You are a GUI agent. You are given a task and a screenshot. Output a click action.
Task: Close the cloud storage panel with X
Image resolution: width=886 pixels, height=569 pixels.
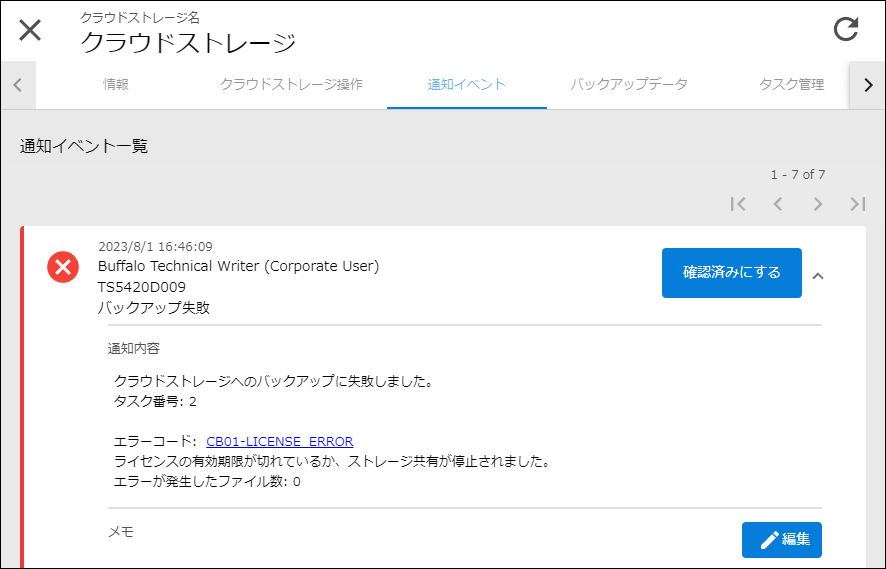(30, 30)
